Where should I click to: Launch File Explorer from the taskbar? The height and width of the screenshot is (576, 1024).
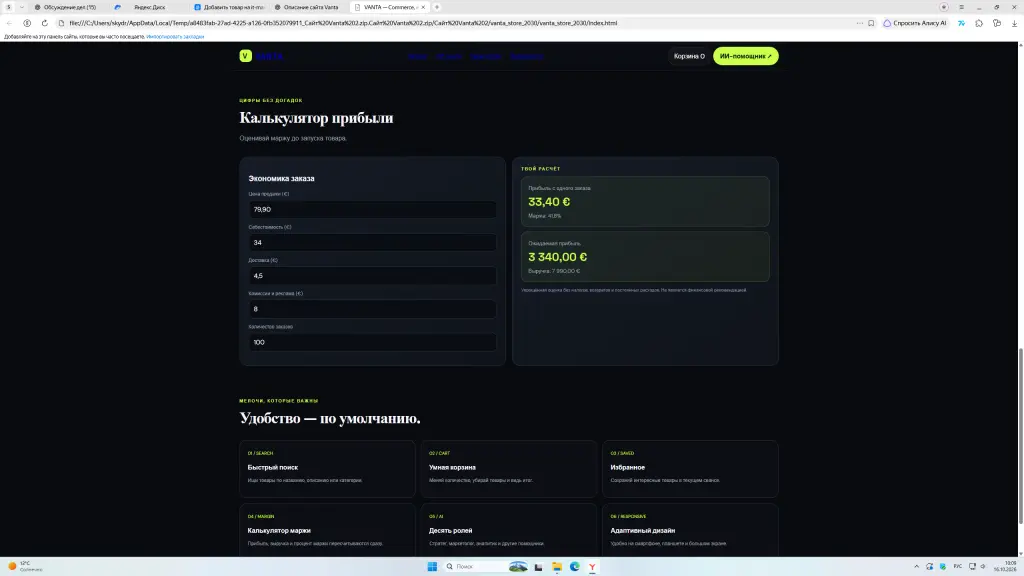pyautogui.click(x=556, y=566)
